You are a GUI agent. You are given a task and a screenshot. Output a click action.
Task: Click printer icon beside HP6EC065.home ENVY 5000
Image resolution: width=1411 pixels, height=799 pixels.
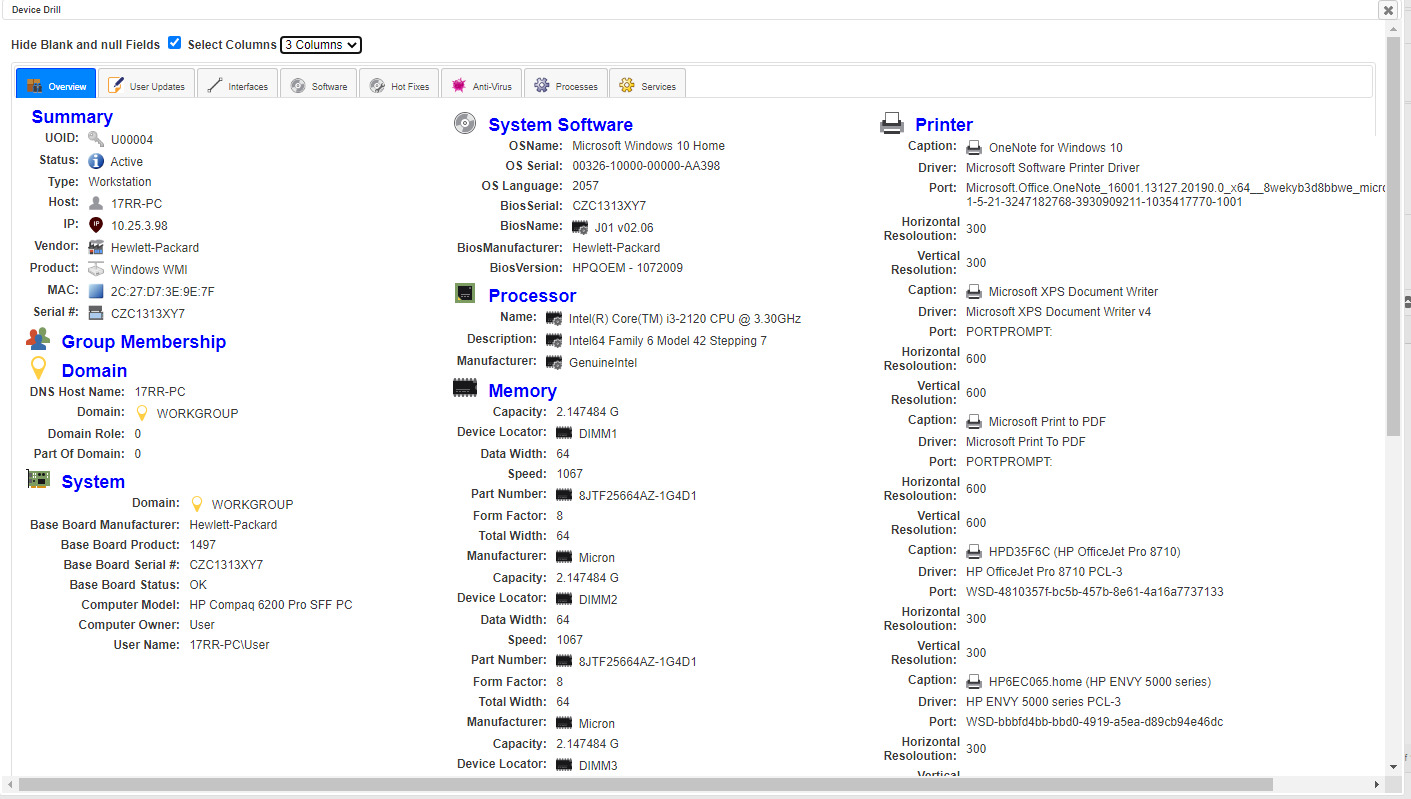[x=974, y=681]
